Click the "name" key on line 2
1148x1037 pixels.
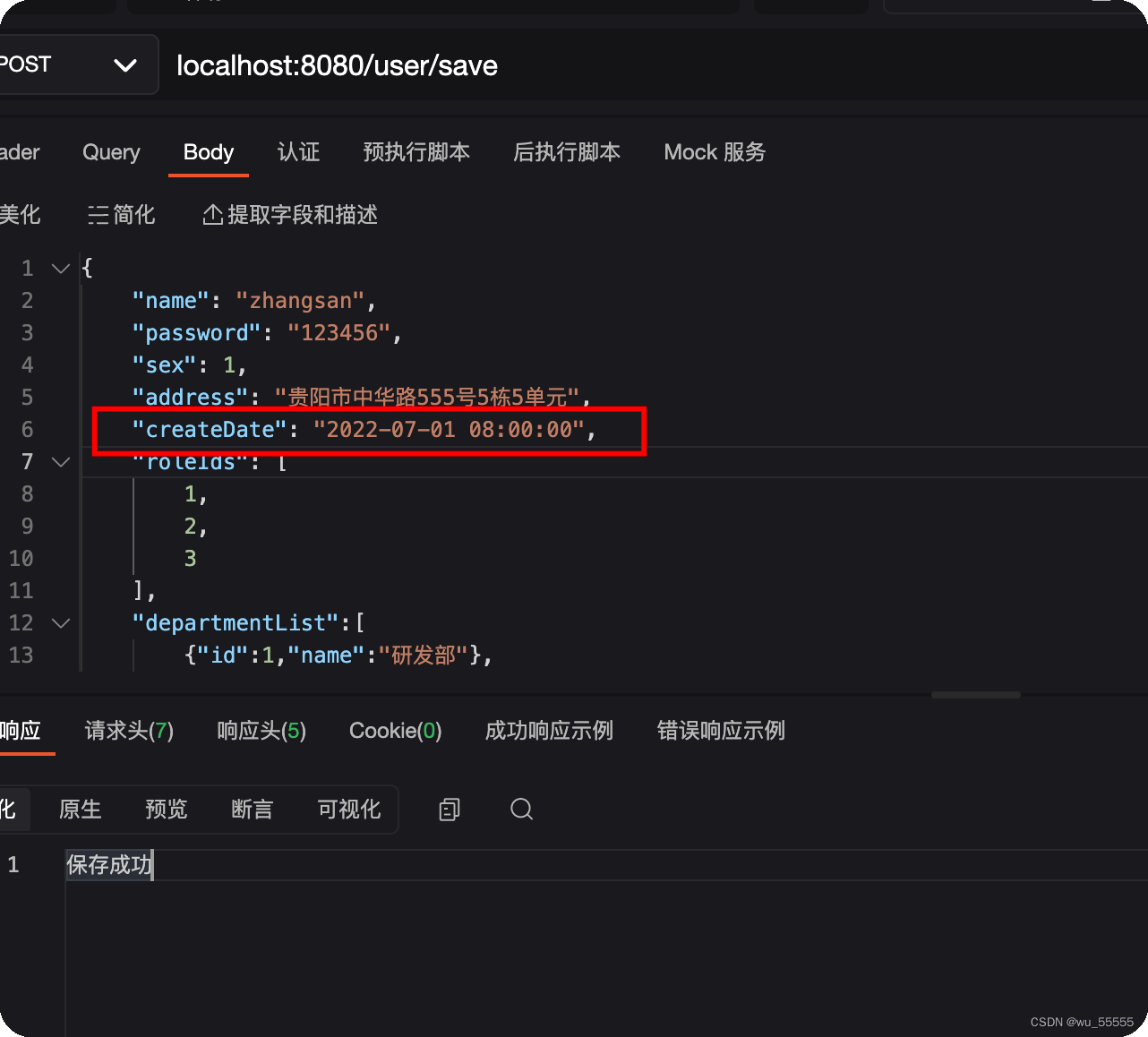170,301
